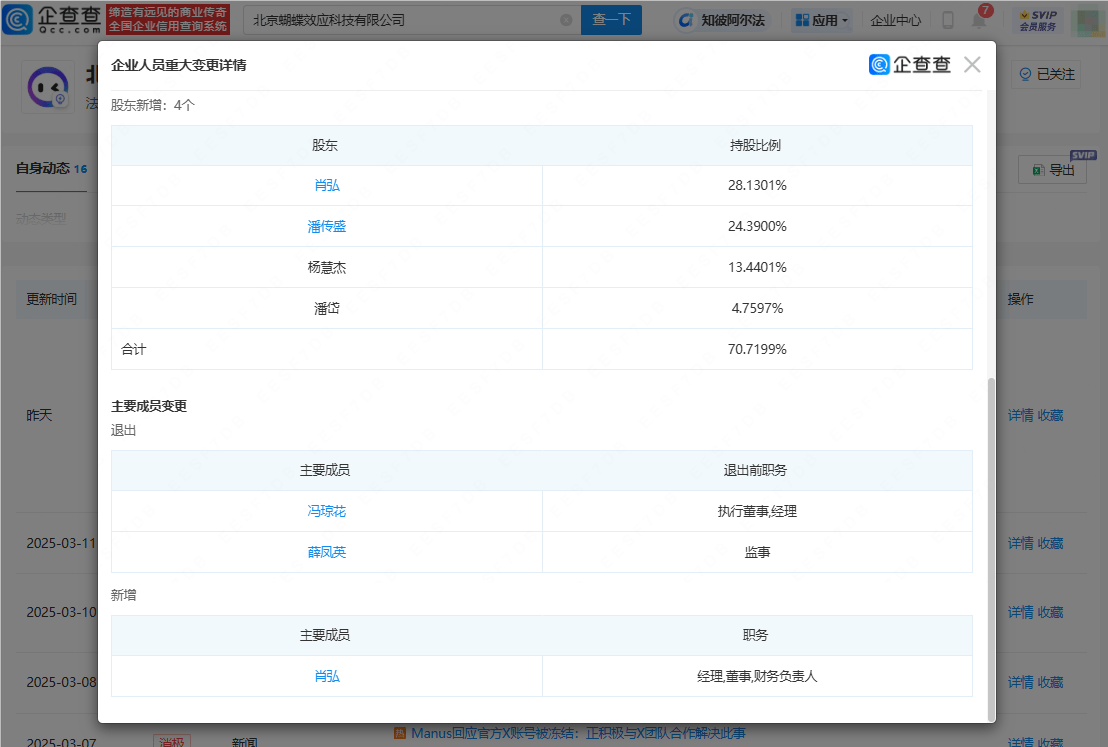The height and width of the screenshot is (747, 1108).
Task: Click the dialog's vertical scrollbar
Action: pos(991,548)
